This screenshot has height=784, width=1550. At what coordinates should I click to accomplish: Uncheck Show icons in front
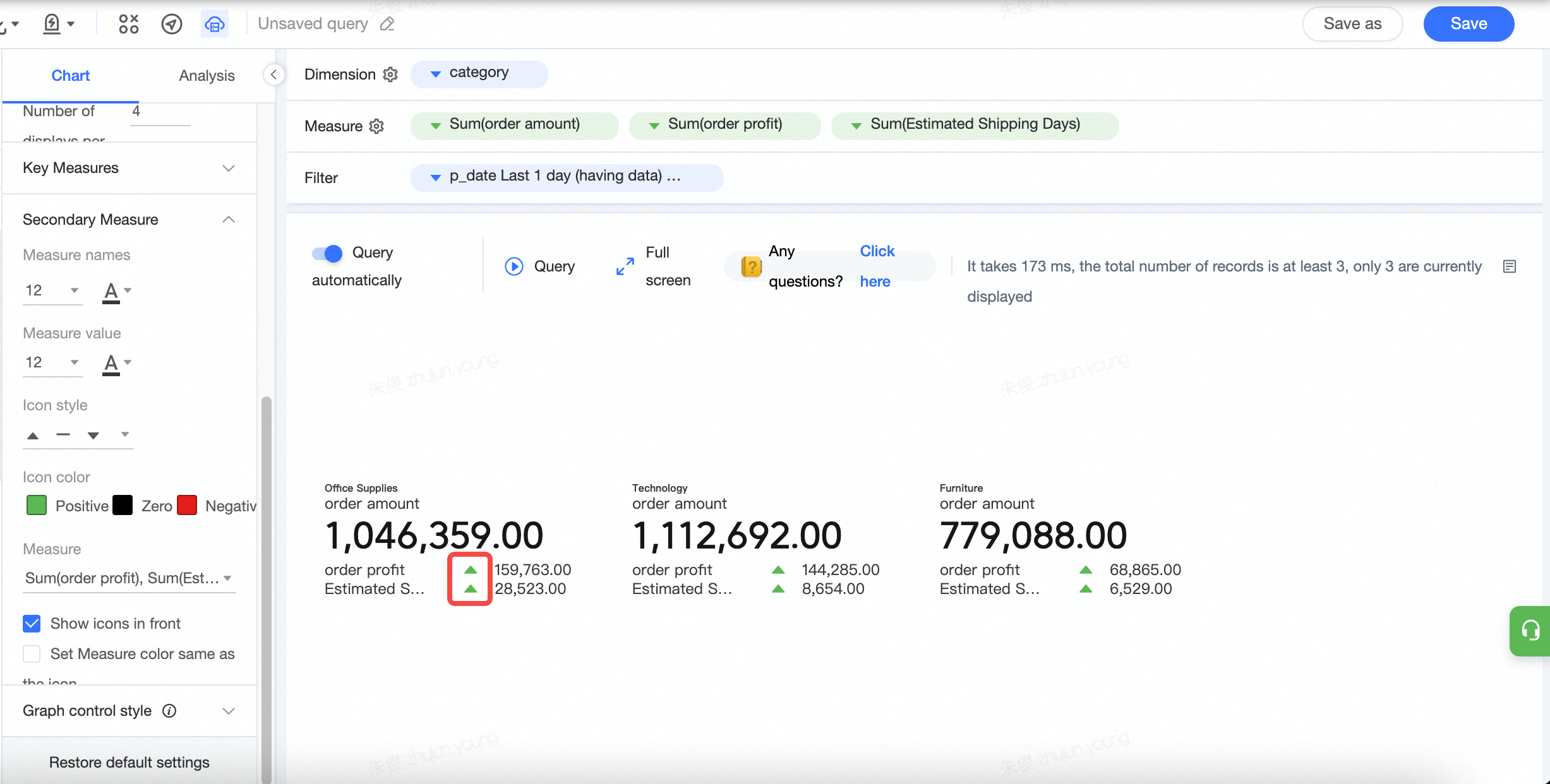coord(32,624)
